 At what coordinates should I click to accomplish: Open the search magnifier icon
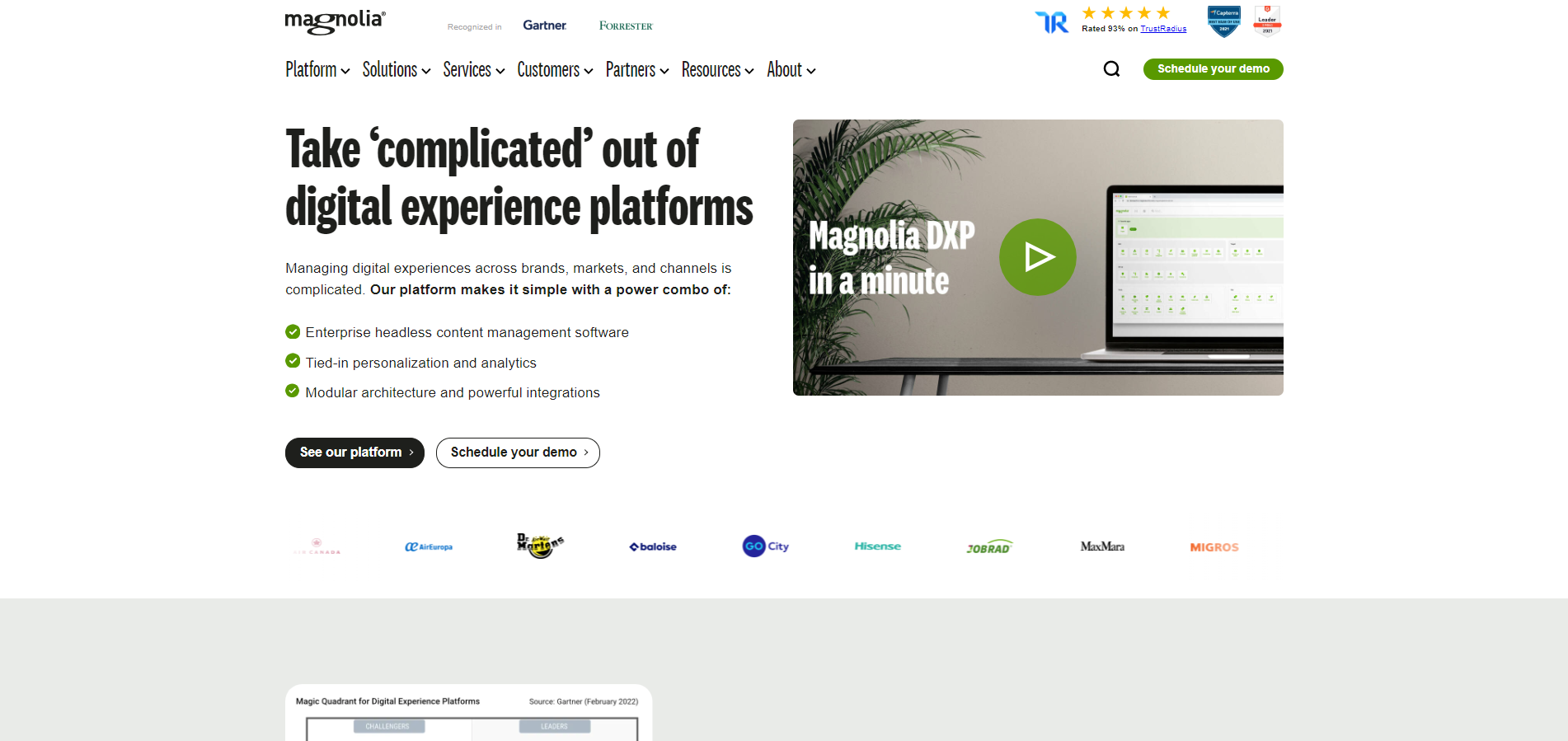pyautogui.click(x=1111, y=69)
